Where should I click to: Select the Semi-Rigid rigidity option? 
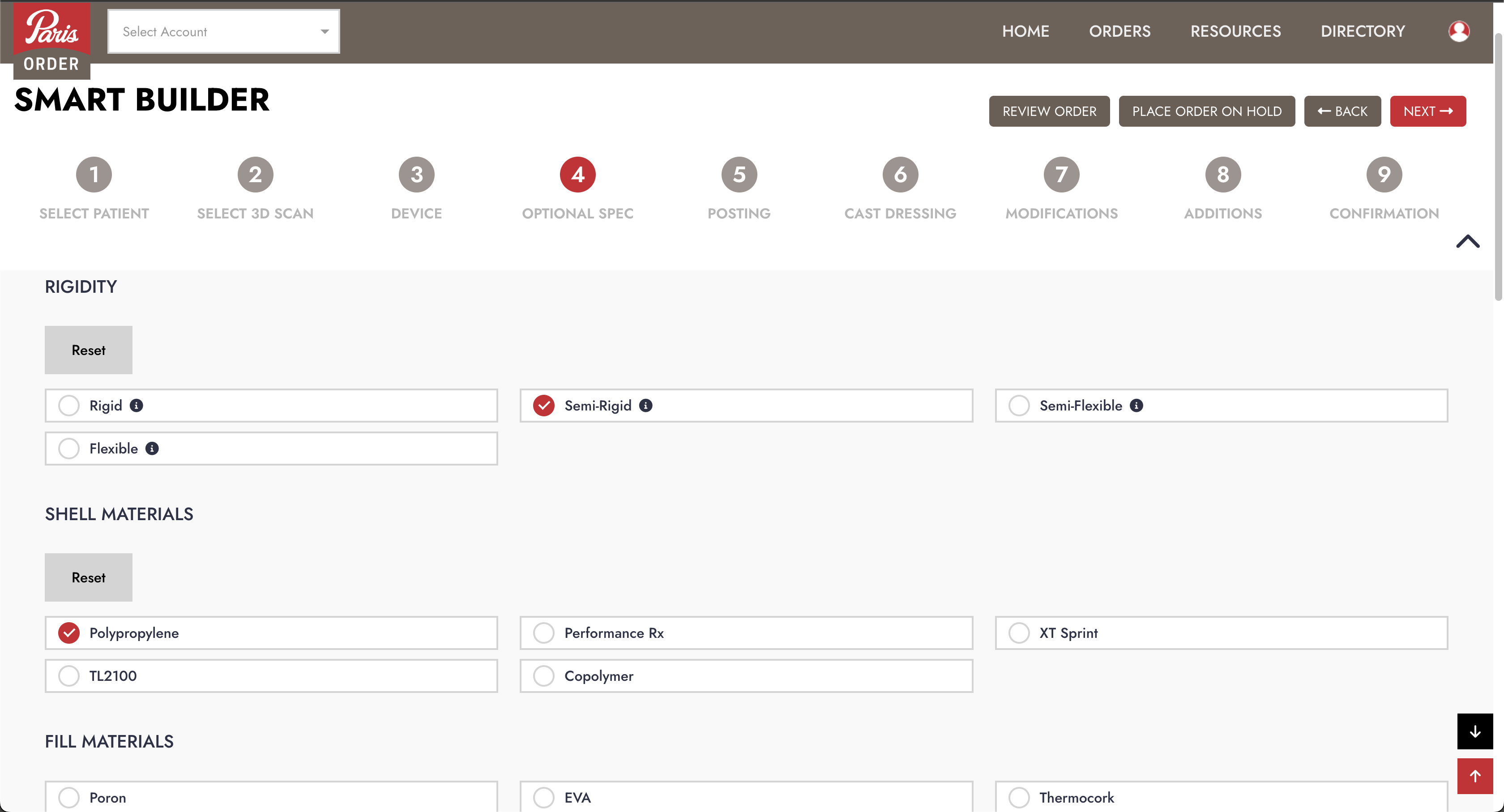click(746, 406)
